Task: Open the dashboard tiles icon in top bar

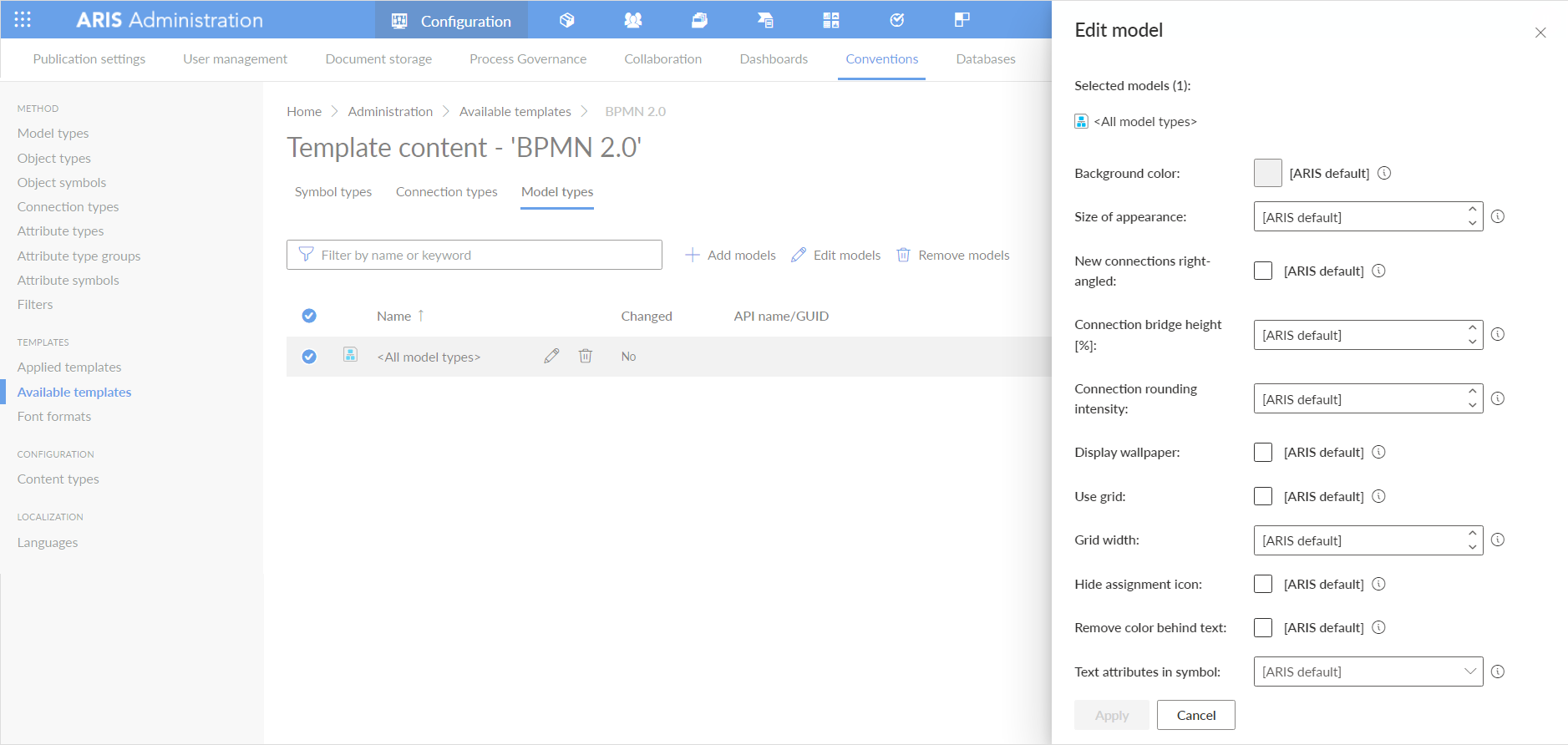Action: 831,20
